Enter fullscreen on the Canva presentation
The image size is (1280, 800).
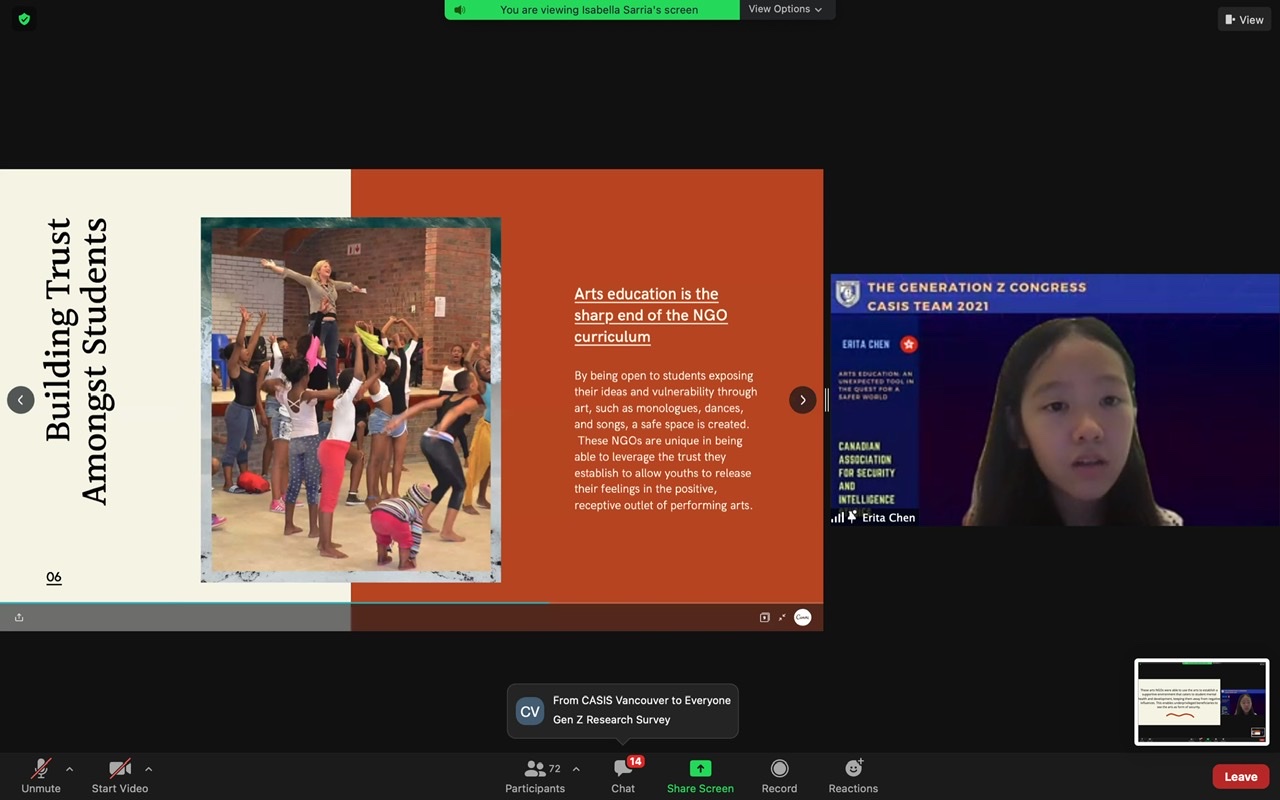click(782, 618)
